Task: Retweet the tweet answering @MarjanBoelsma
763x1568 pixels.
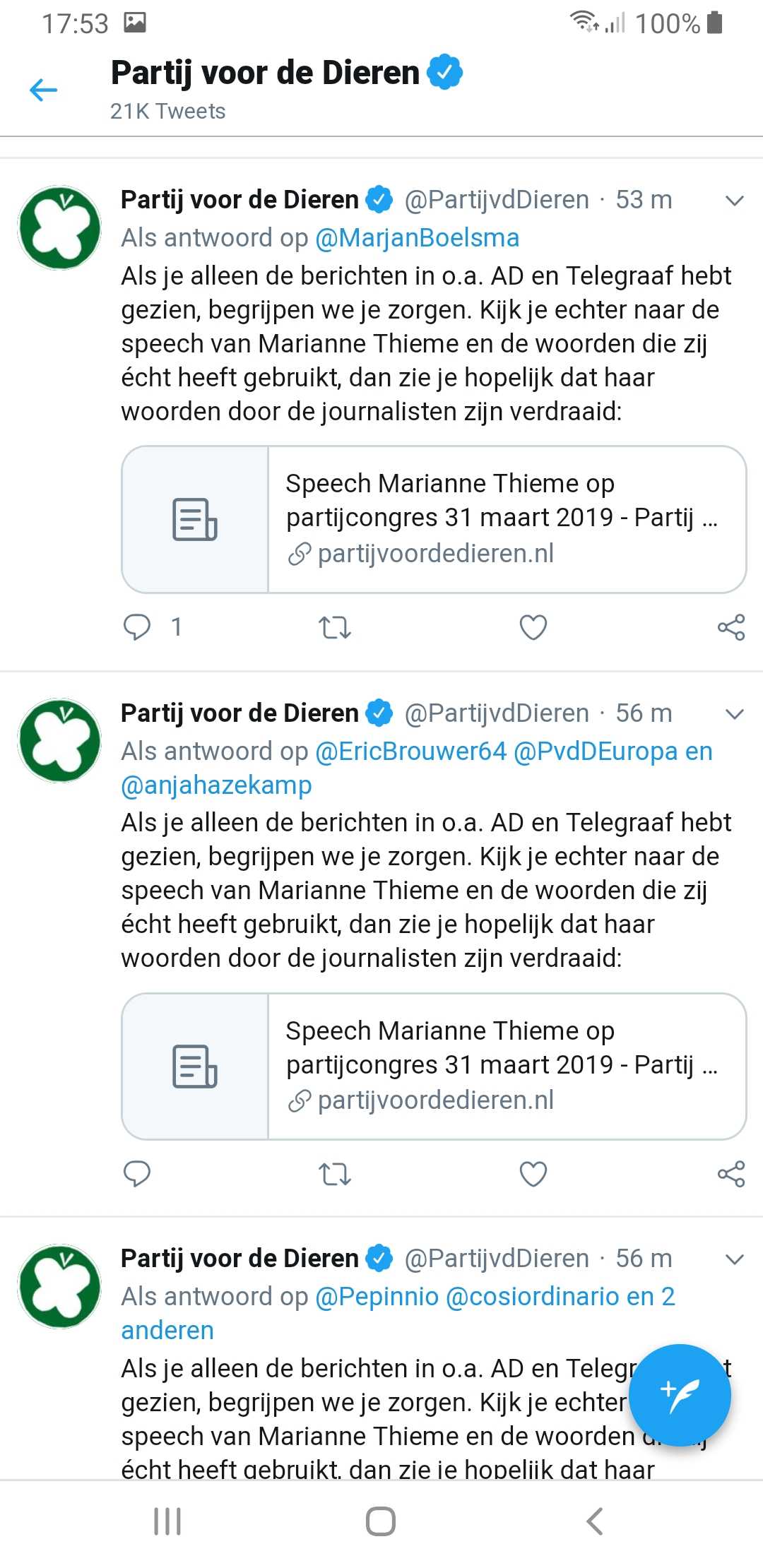Action: point(334,627)
